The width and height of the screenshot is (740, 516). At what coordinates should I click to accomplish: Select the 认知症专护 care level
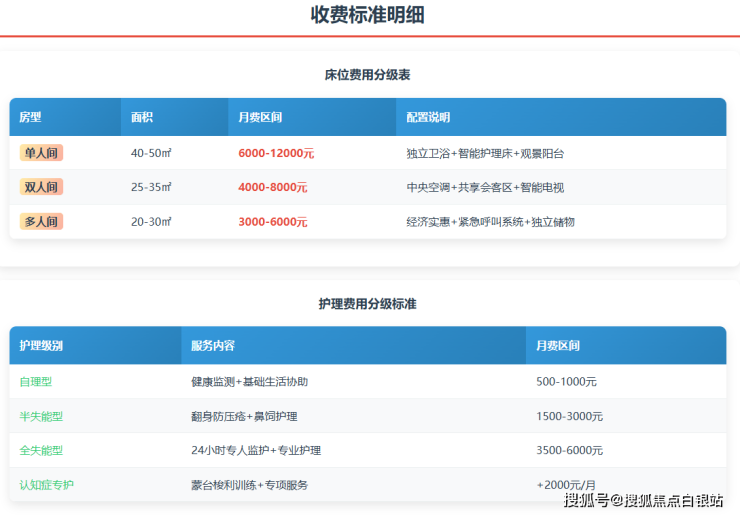pos(46,485)
